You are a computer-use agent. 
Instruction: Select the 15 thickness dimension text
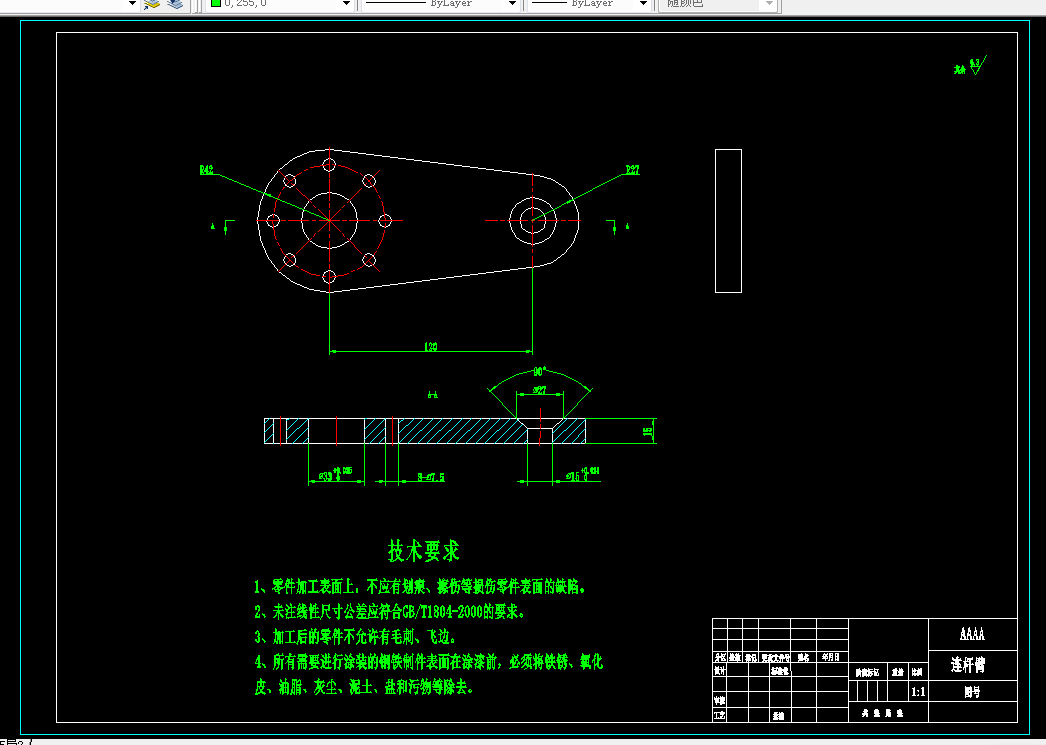(648, 432)
